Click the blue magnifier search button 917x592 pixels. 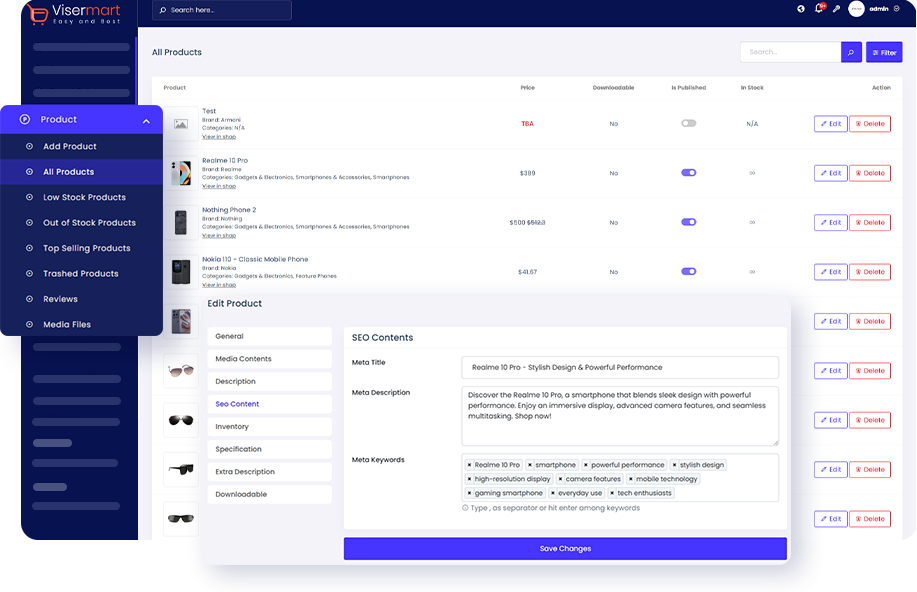coord(851,52)
